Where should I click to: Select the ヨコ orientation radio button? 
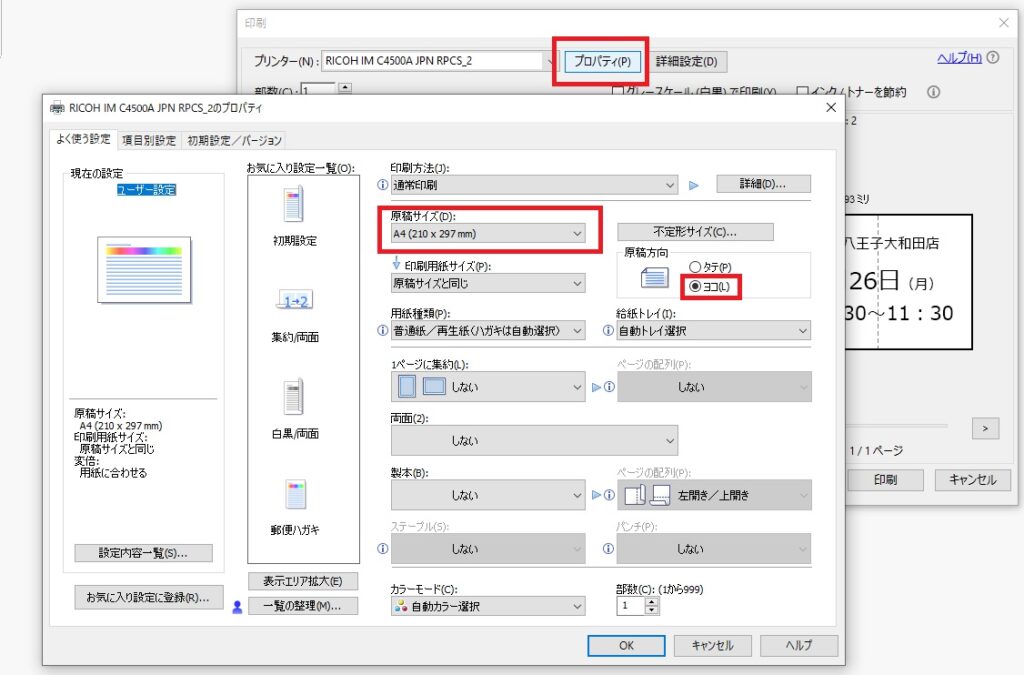pos(696,286)
